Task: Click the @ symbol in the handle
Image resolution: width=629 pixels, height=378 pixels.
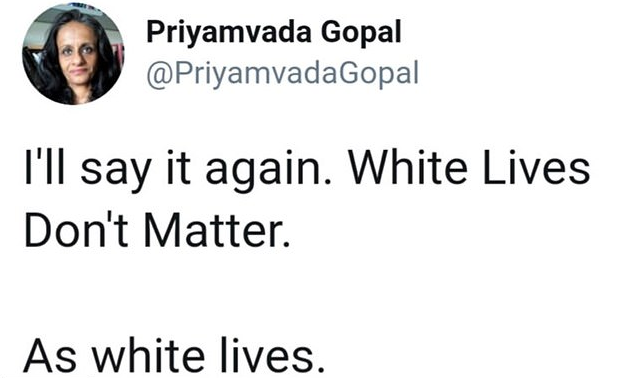Action: pyautogui.click(x=157, y=75)
